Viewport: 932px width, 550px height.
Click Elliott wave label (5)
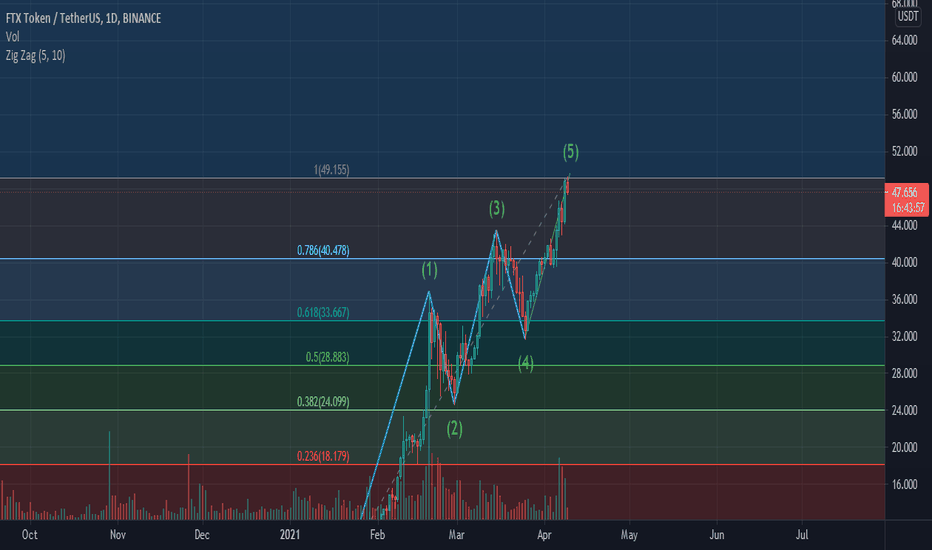click(x=571, y=152)
